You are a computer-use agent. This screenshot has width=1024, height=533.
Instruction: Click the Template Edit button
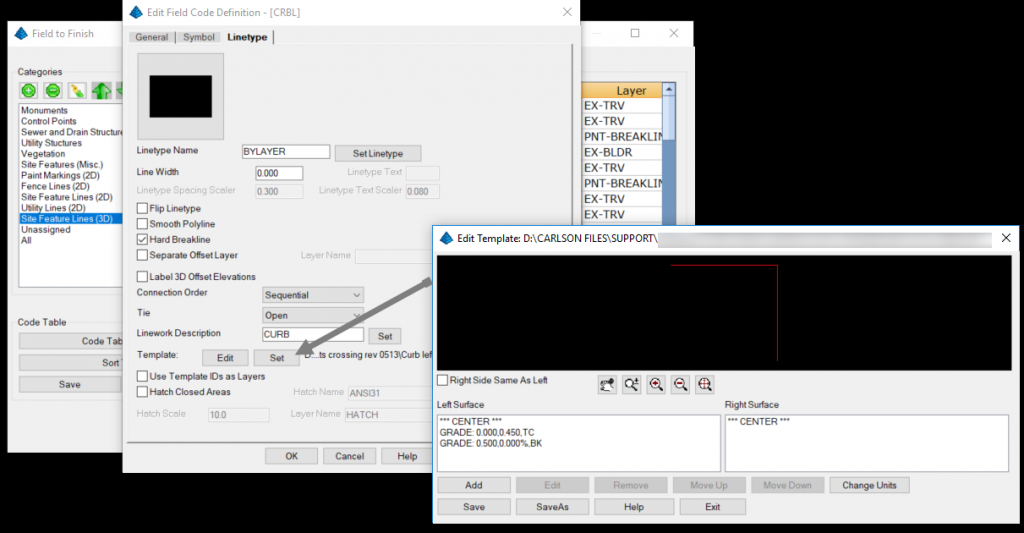coord(225,358)
